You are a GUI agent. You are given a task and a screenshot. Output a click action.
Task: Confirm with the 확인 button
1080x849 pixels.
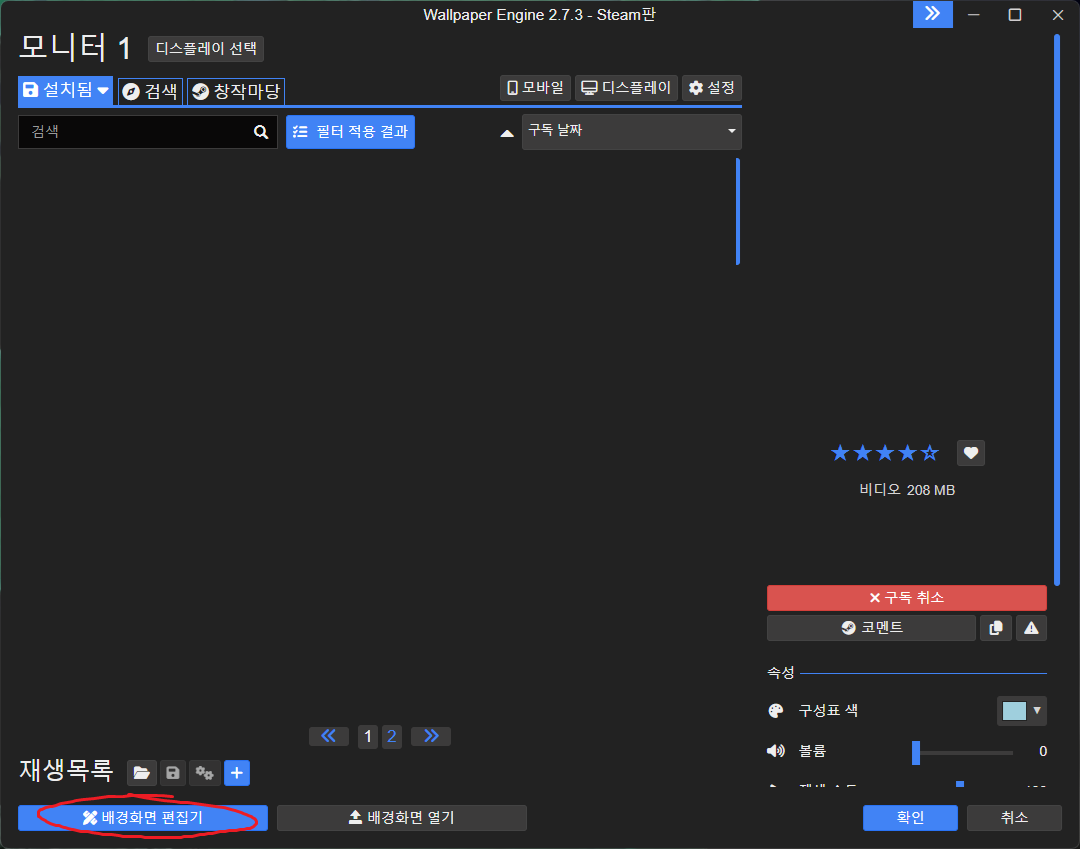910,818
